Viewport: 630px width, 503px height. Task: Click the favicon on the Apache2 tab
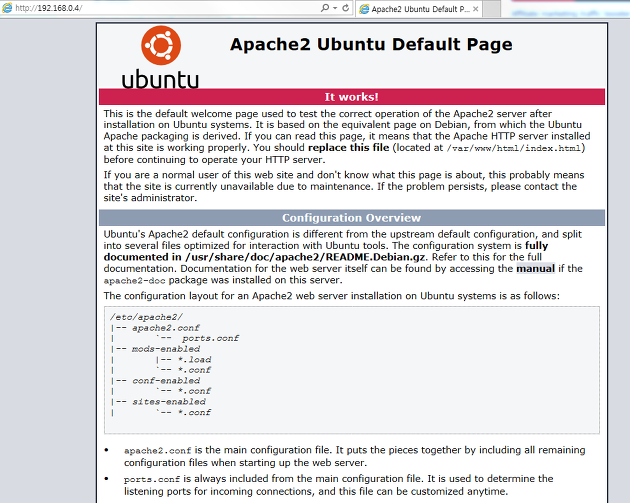363,9
